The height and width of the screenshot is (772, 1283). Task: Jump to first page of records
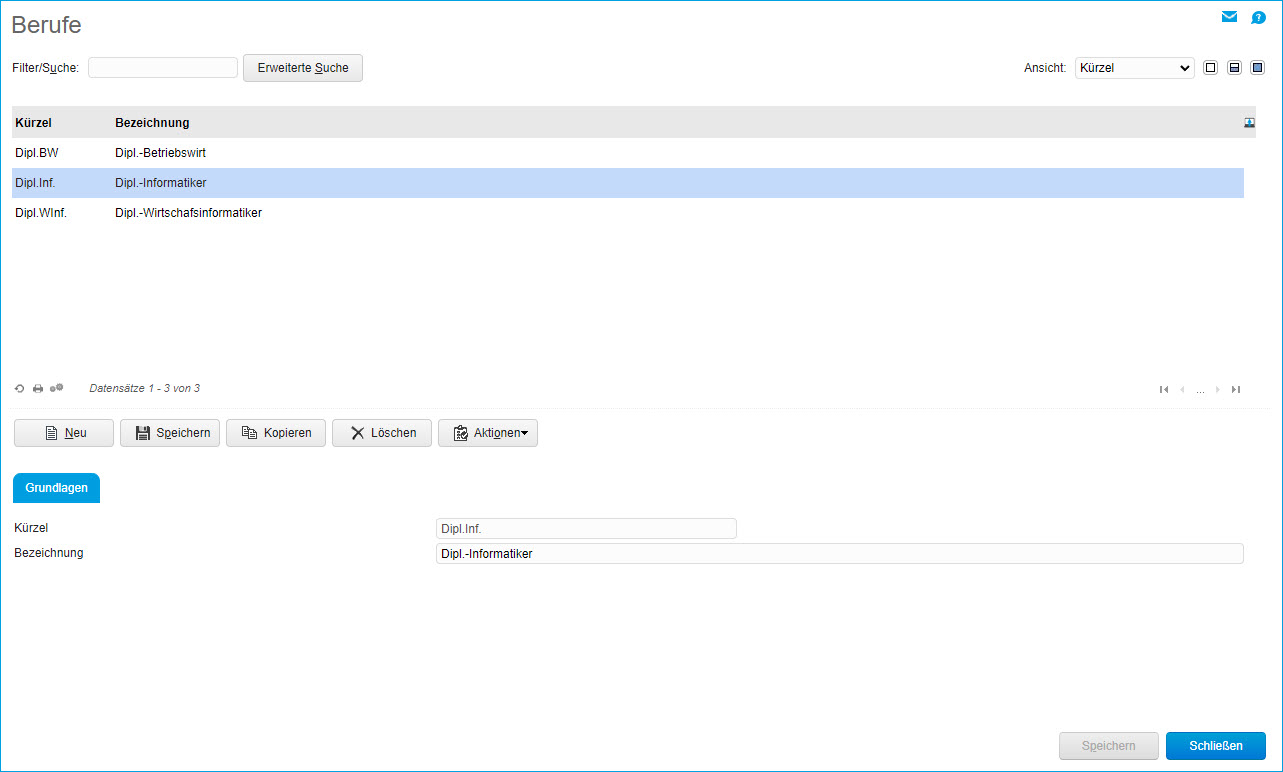coord(1164,389)
